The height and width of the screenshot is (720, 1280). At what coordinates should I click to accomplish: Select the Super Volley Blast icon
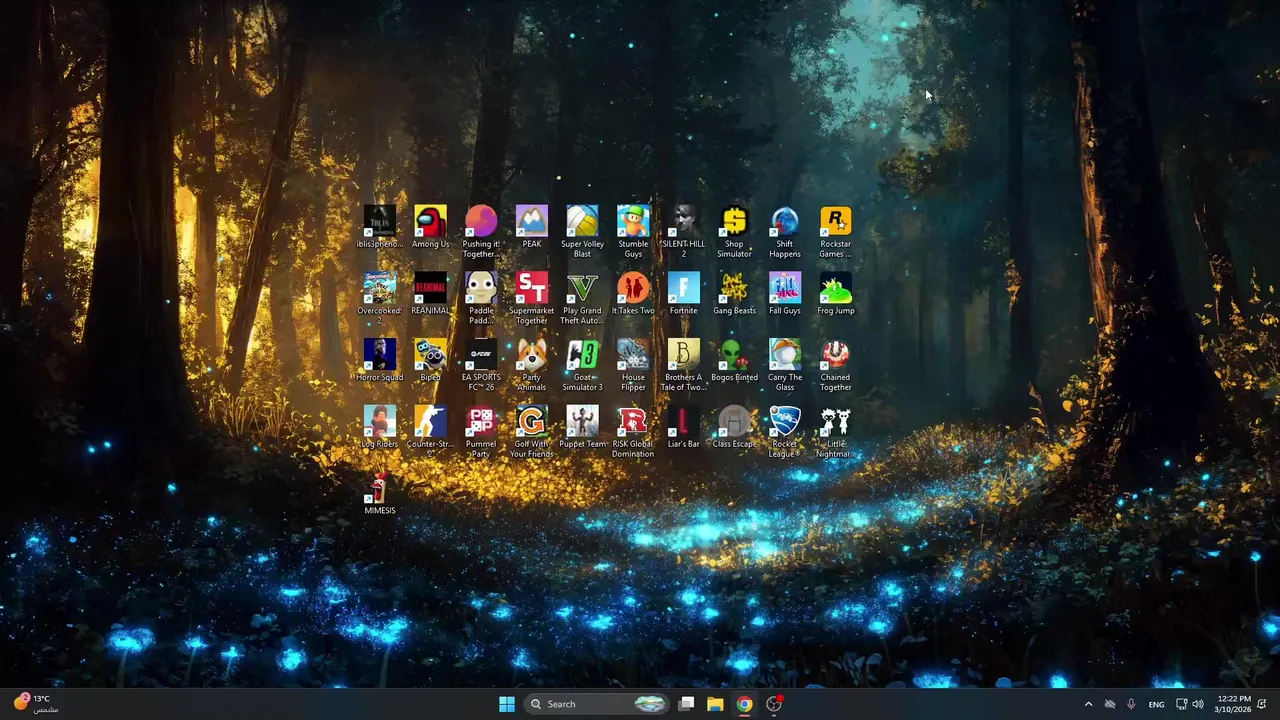pos(582,232)
